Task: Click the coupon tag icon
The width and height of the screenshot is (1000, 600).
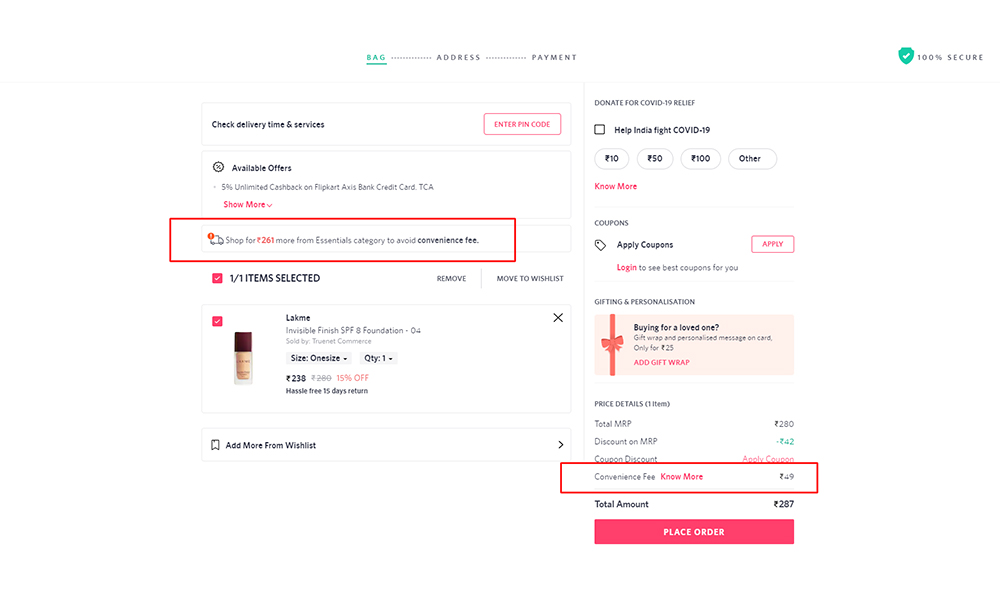Action: coord(600,245)
